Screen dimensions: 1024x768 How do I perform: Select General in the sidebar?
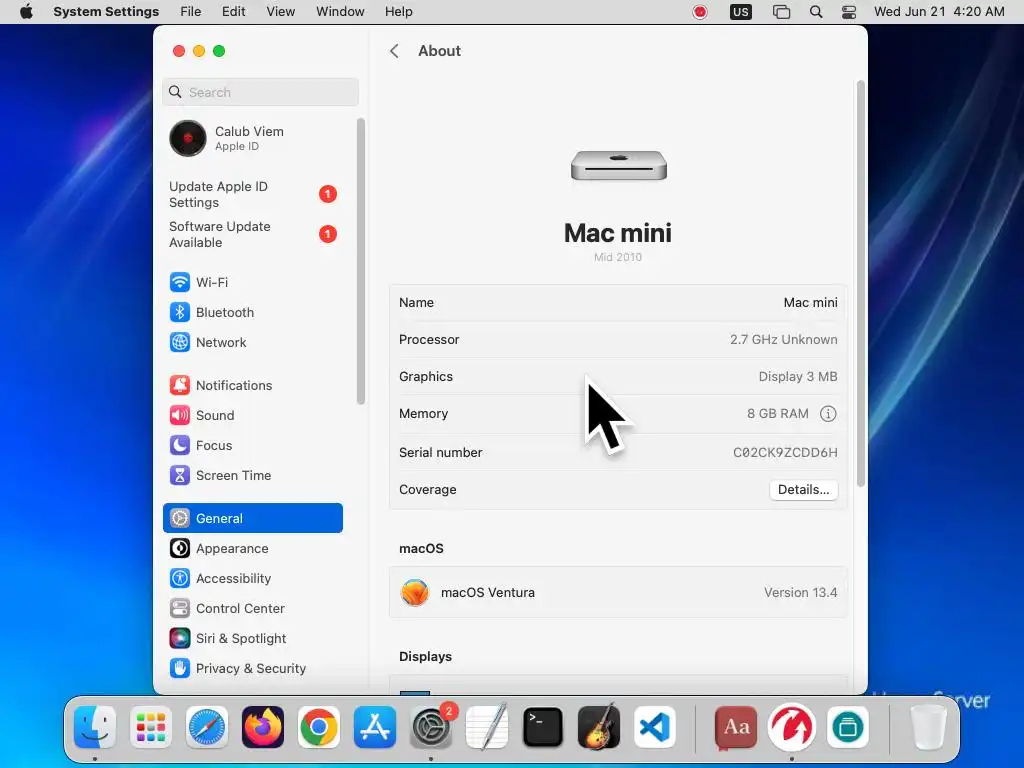click(x=252, y=519)
